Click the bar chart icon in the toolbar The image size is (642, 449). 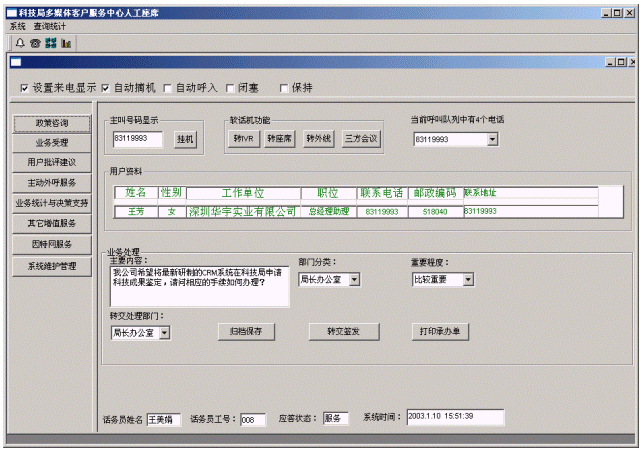[x=66, y=44]
